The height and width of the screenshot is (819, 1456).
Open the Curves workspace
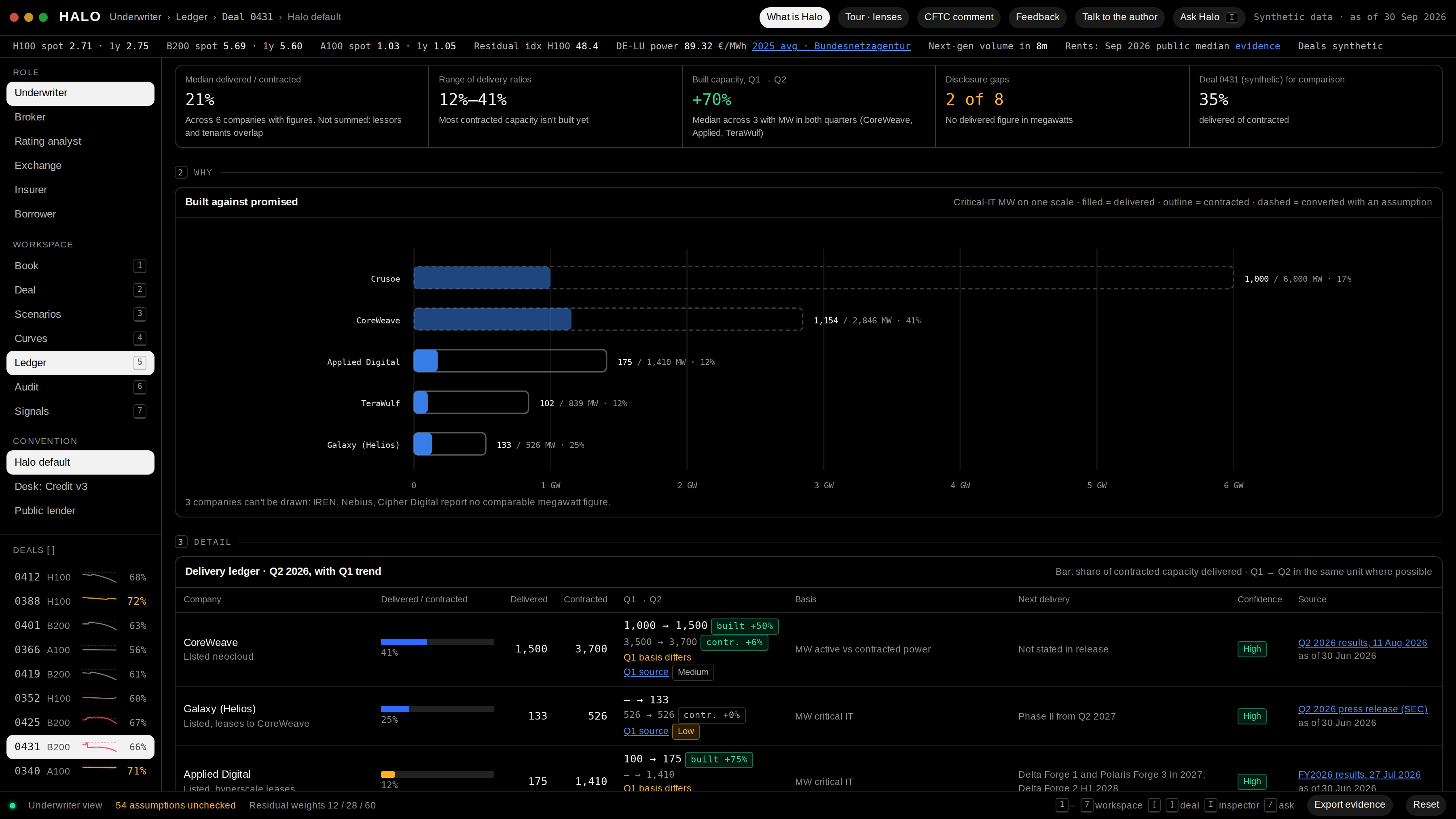tap(80, 338)
